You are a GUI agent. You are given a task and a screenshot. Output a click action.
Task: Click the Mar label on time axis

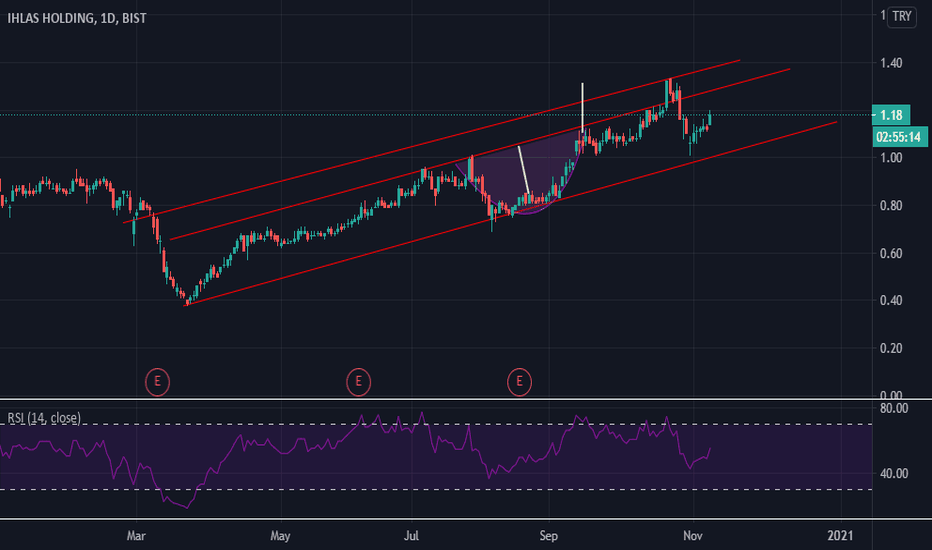click(136, 536)
